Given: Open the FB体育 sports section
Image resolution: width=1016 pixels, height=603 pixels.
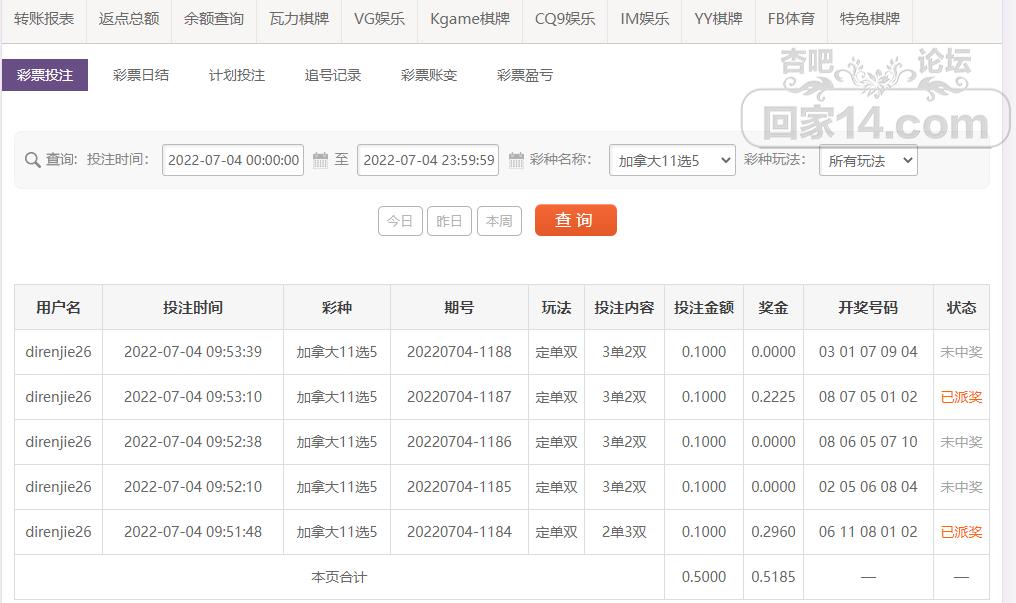Looking at the screenshot, I should pyautogui.click(x=790, y=17).
